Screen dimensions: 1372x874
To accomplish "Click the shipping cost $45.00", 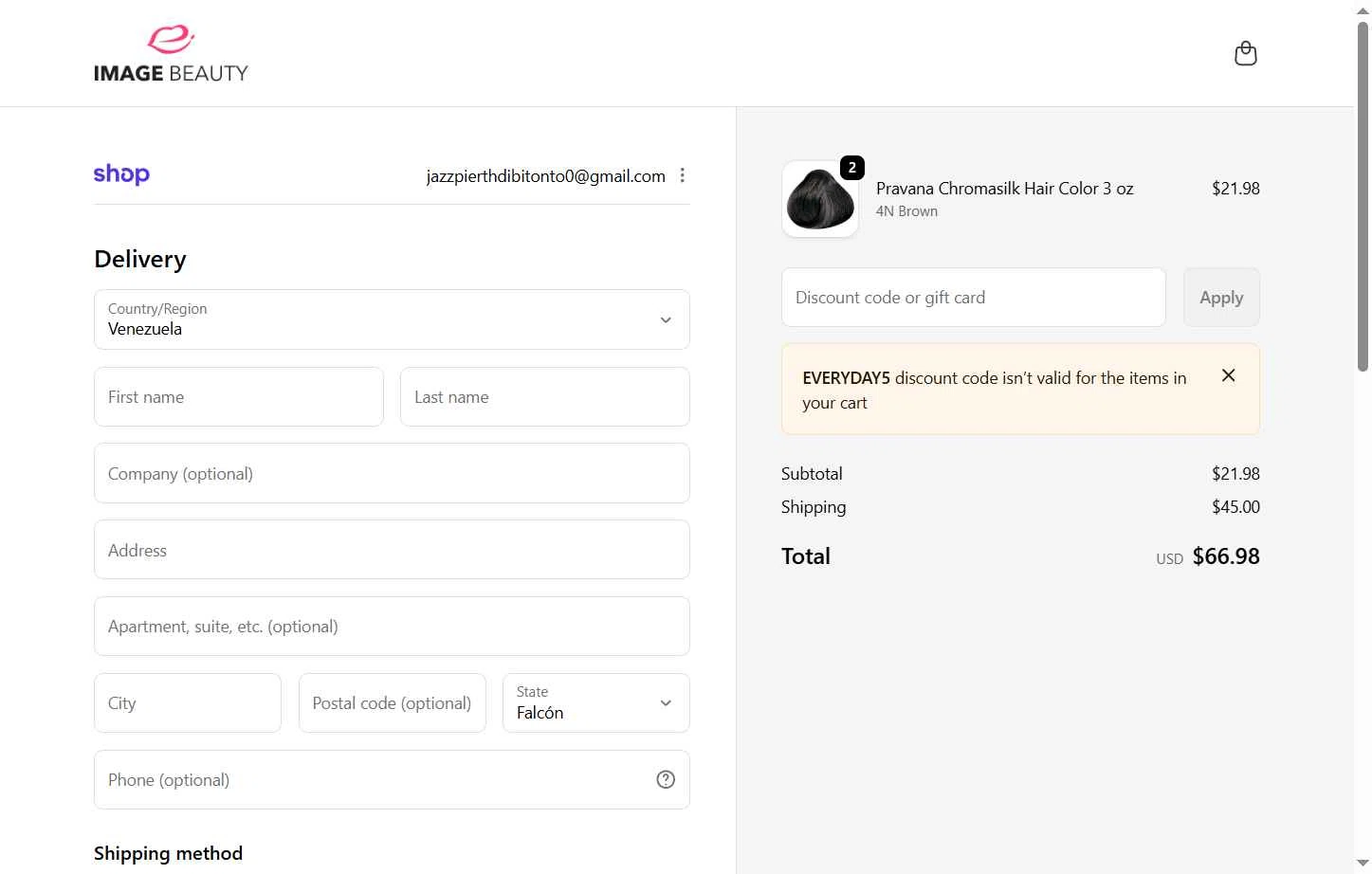I will [1235, 506].
